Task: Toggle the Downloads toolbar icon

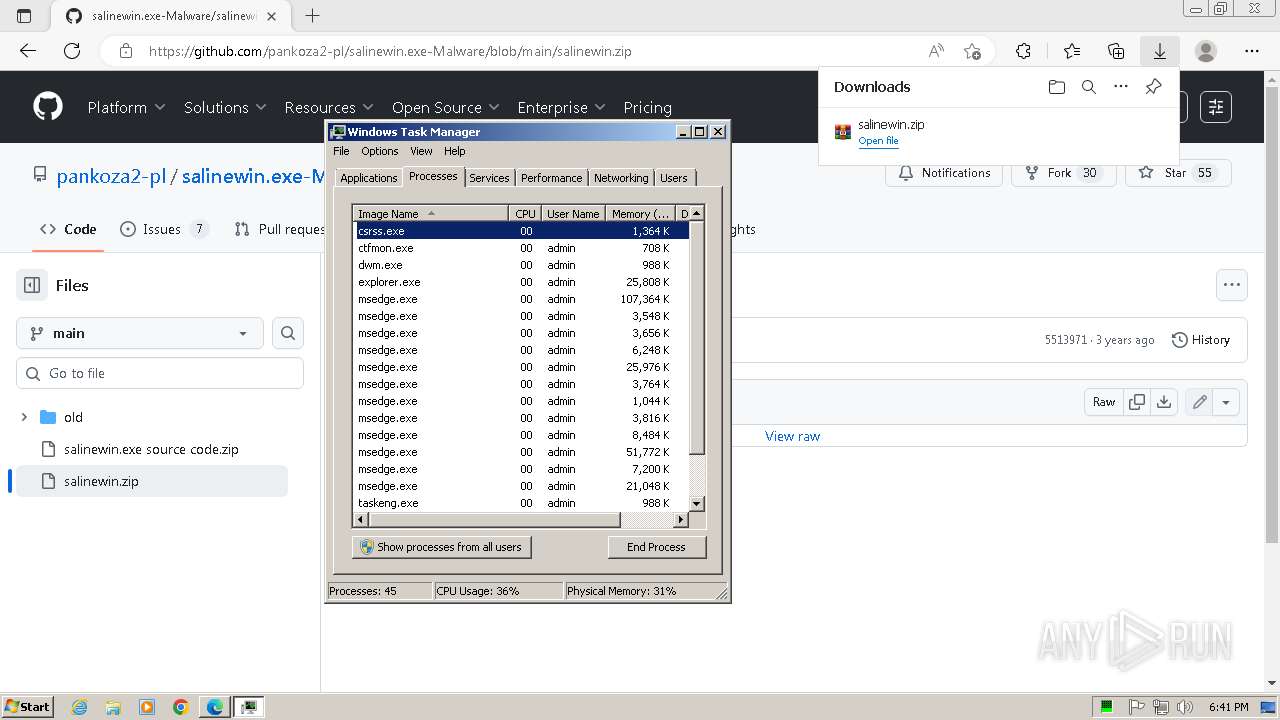Action: tap(1160, 51)
